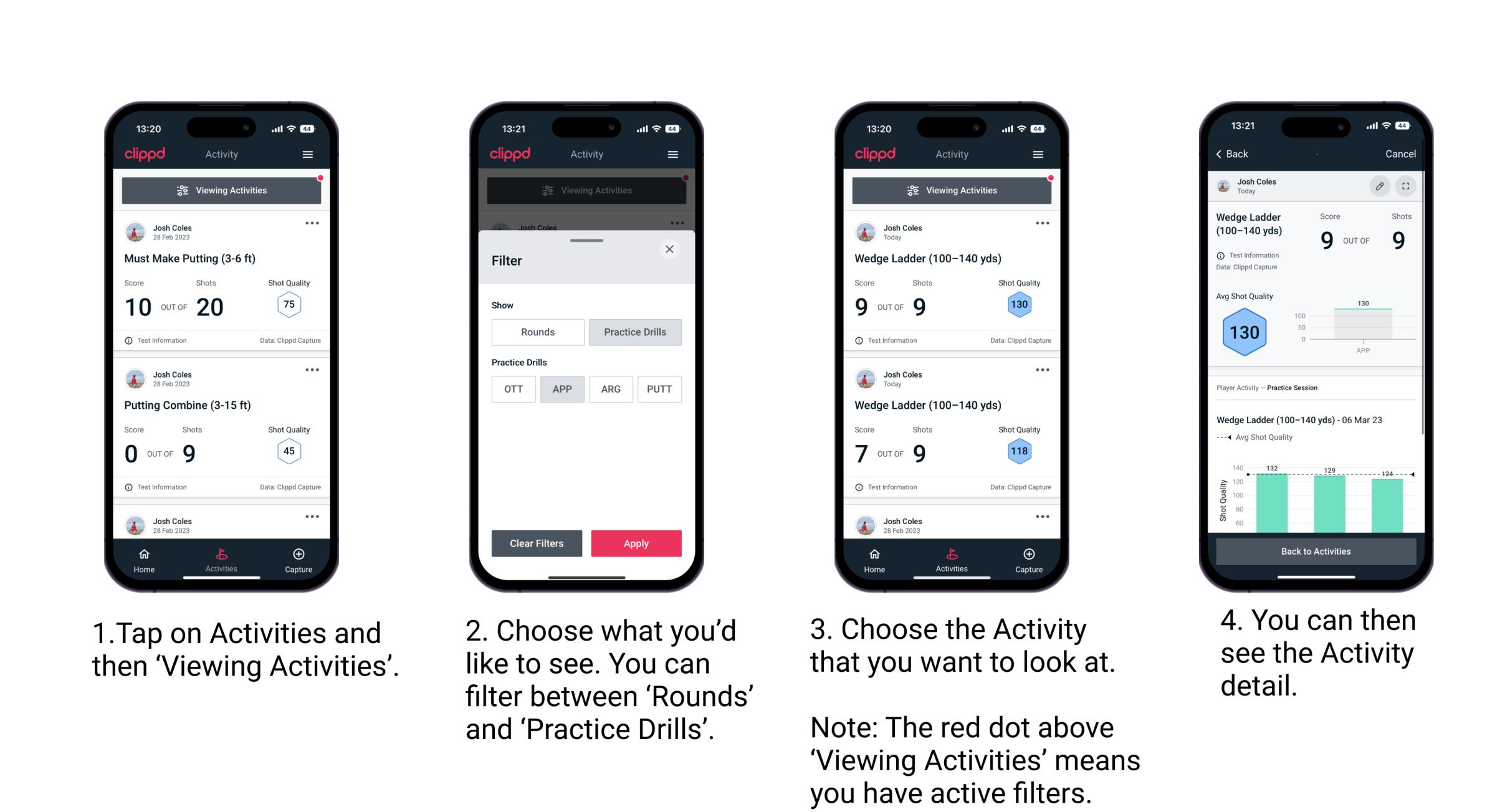1510x812 pixels.
Task: Tap 'Back to Activities' navigation link
Action: (1316, 551)
